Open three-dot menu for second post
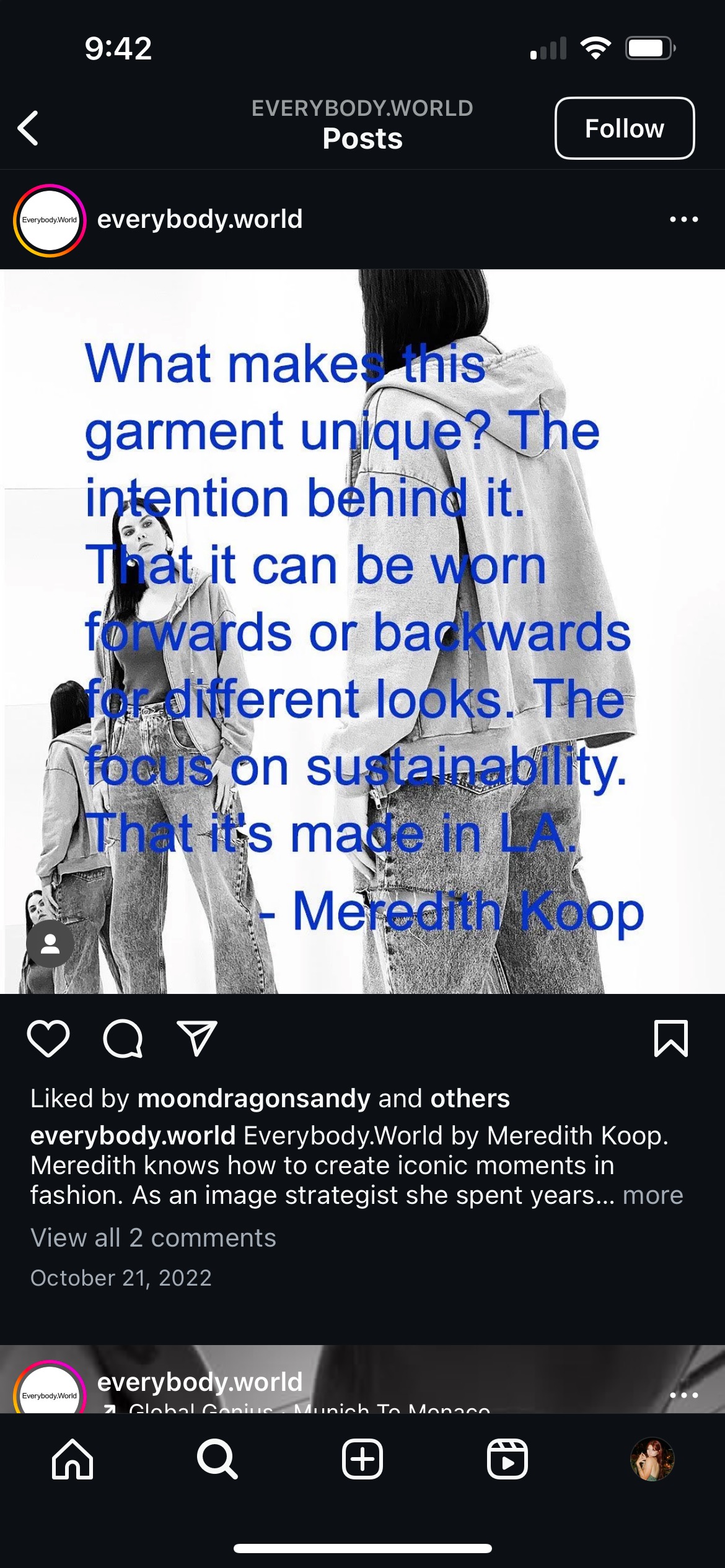Image resolution: width=725 pixels, height=1568 pixels. (684, 1395)
